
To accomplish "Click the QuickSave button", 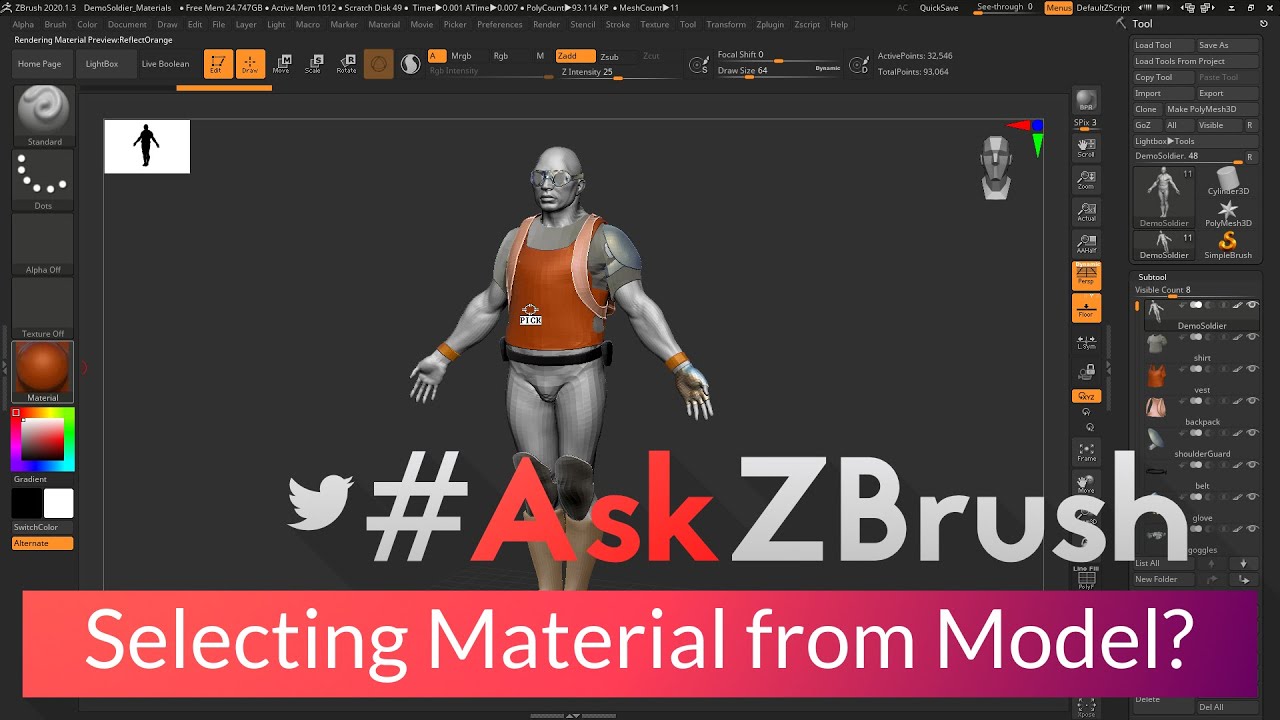I will click(x=939, y=8).
